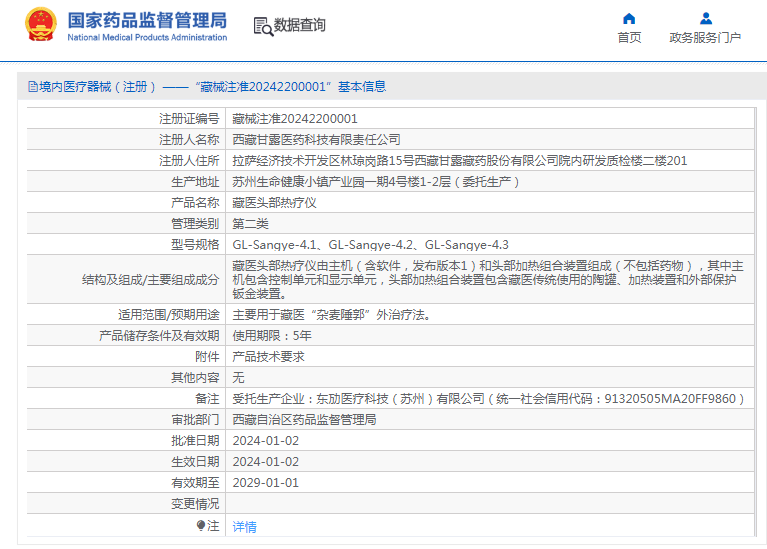Screen dimensions: 767x549
Task: Open 数据查询 text label
Action: coord(299,25)
